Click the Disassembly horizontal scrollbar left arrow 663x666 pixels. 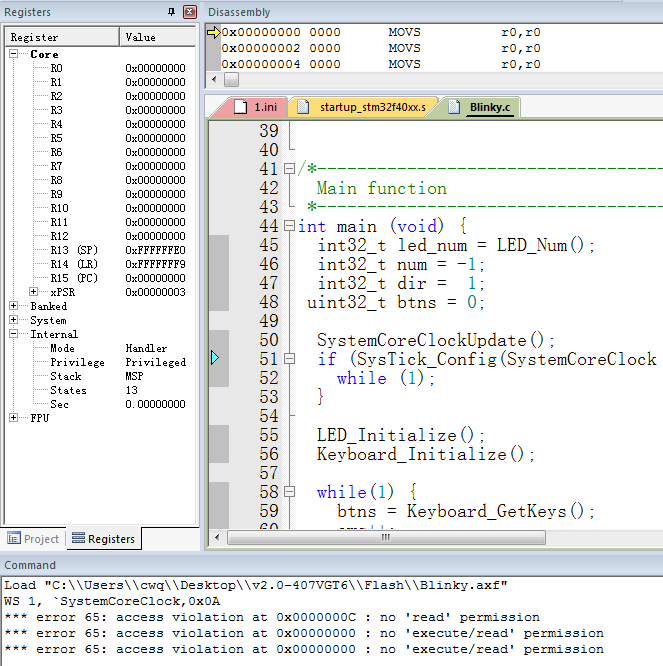(213, 79)
